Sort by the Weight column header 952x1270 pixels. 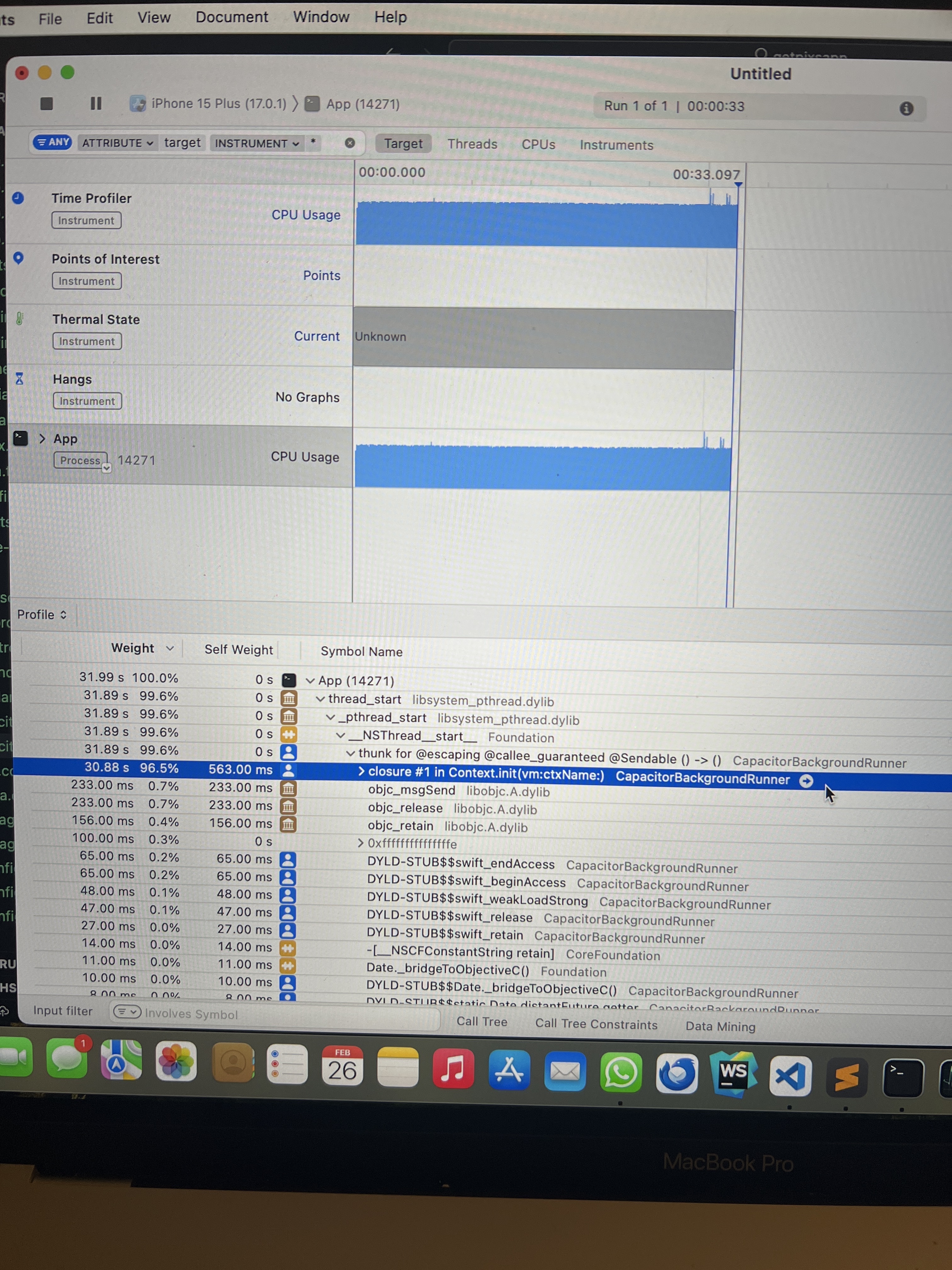point(133,648)
